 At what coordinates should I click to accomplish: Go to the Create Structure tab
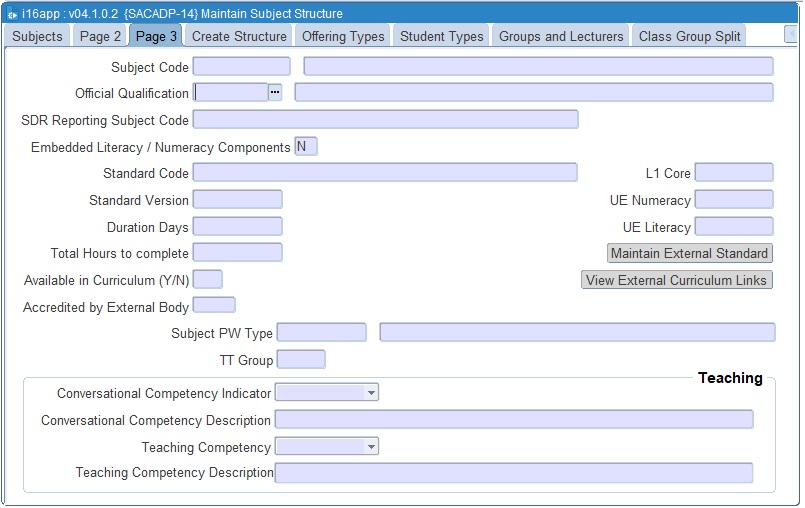point(239,36)
